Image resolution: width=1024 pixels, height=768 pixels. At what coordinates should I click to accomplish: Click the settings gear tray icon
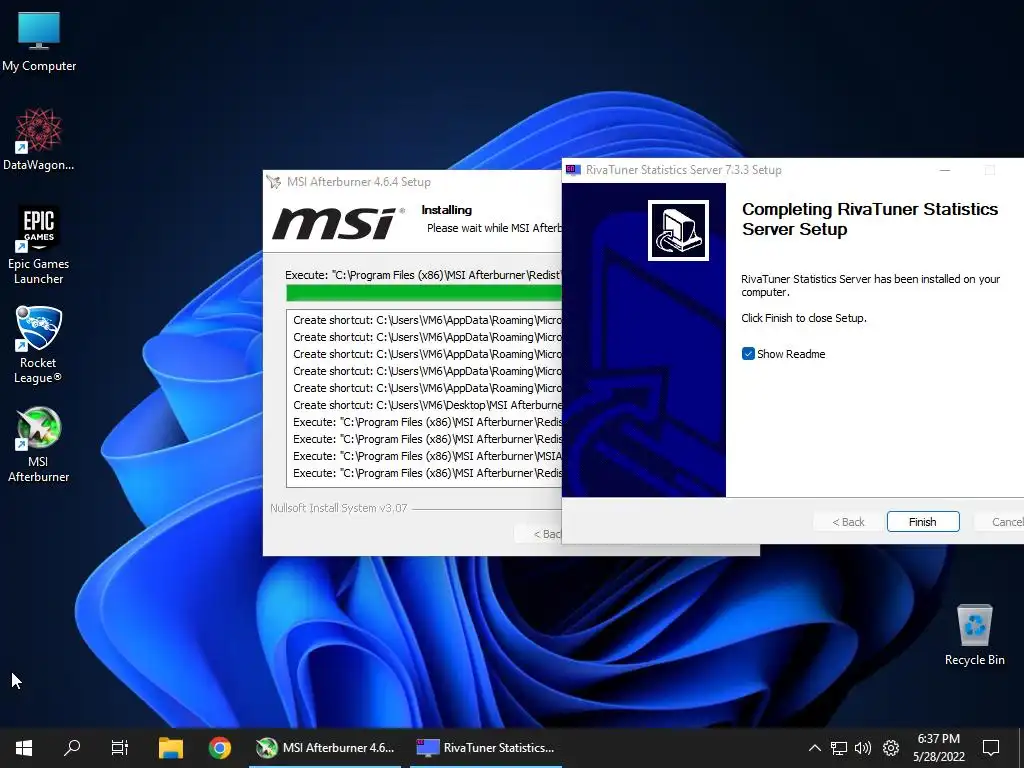(891, 748)
